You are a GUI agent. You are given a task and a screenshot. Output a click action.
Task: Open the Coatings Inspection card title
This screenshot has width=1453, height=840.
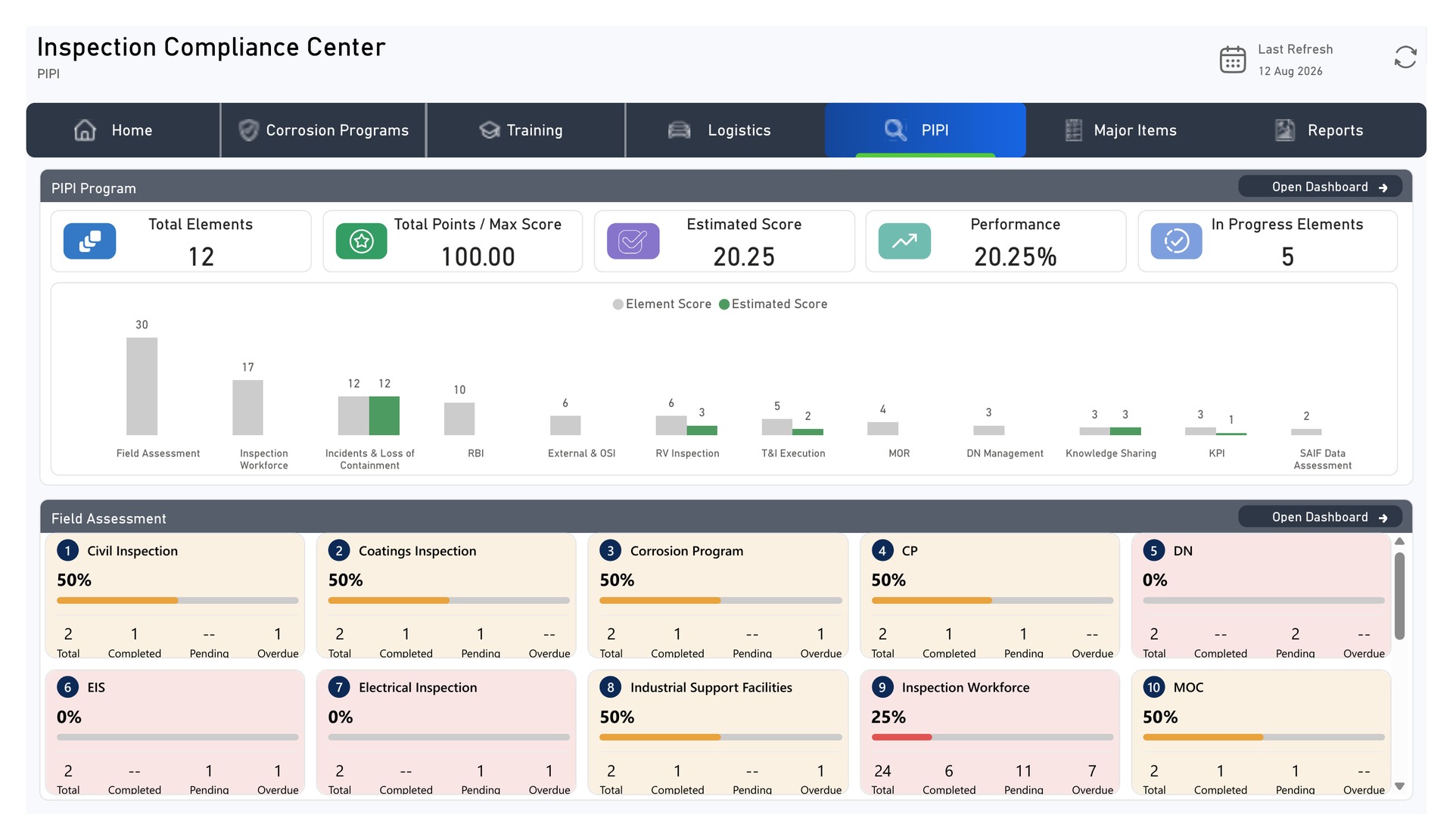coord(418,551)
